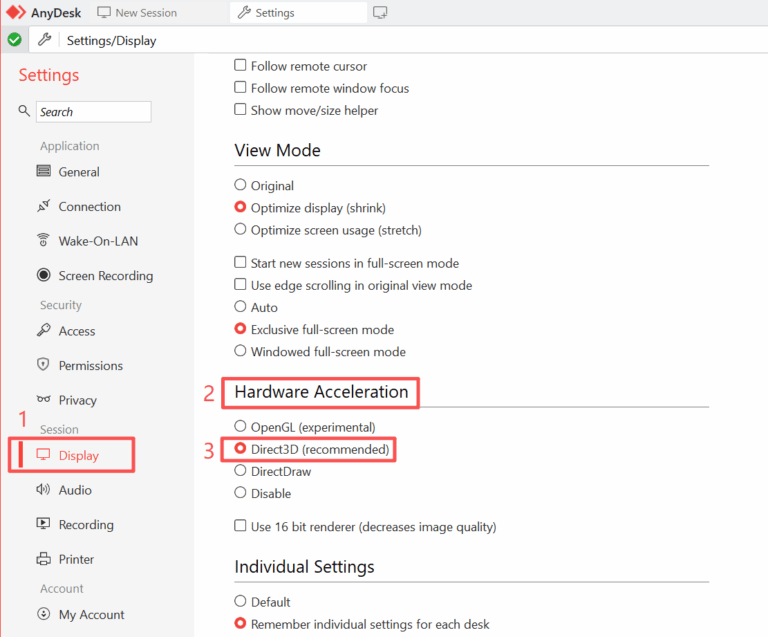Click the Individual Settings heading
The width and height of the screenshot is (768, 637).
click(x=304, y=566)
